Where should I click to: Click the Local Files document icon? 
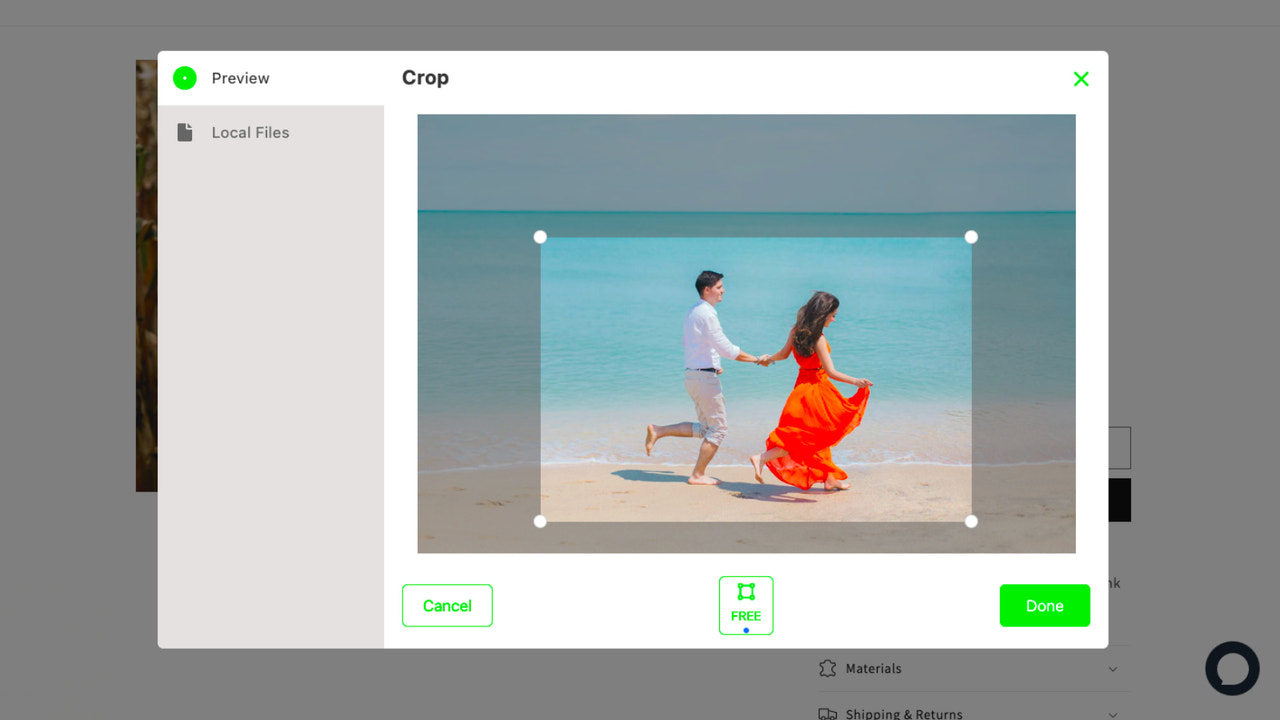(185, 131)
